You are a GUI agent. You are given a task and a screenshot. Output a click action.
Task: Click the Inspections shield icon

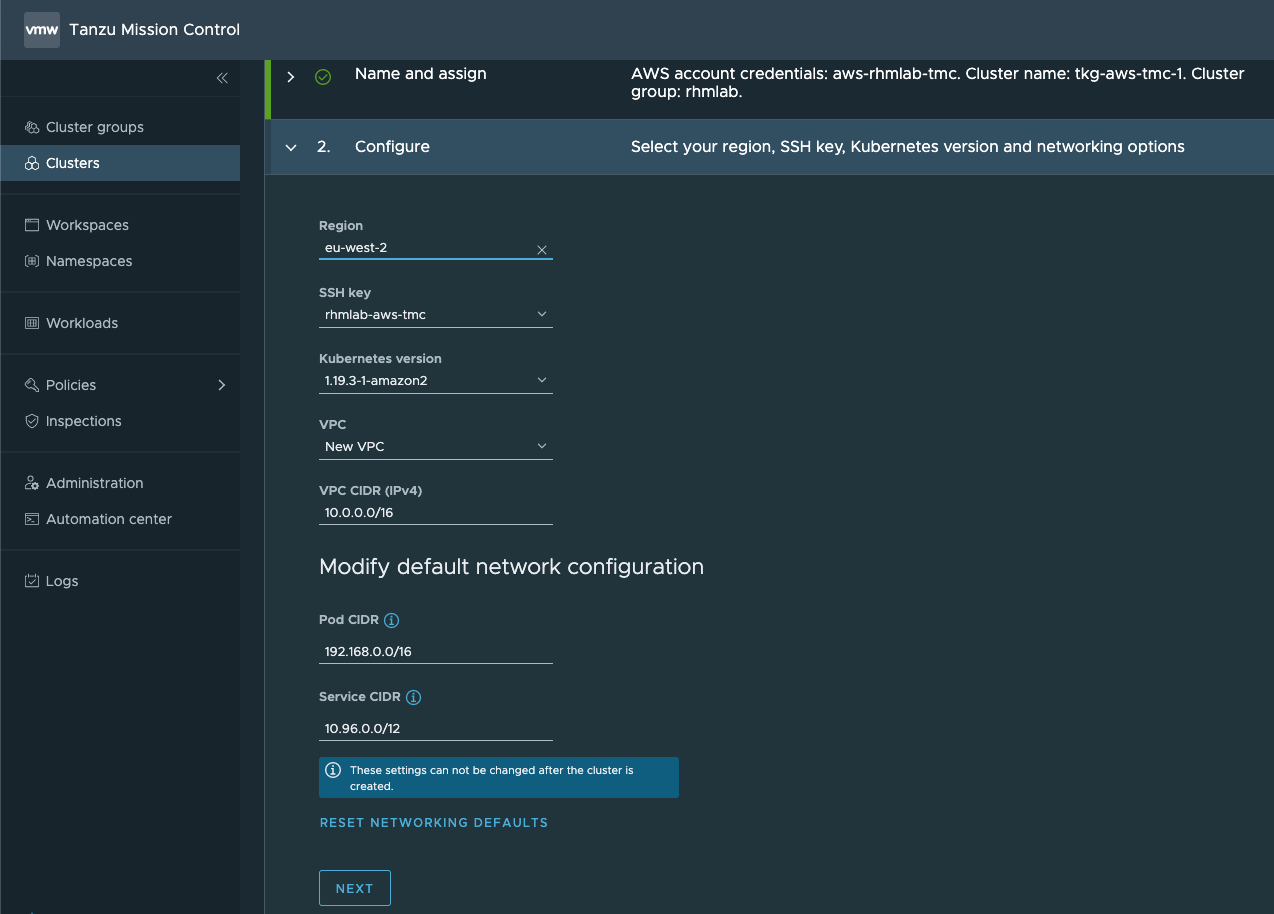[x=32, y=421]
